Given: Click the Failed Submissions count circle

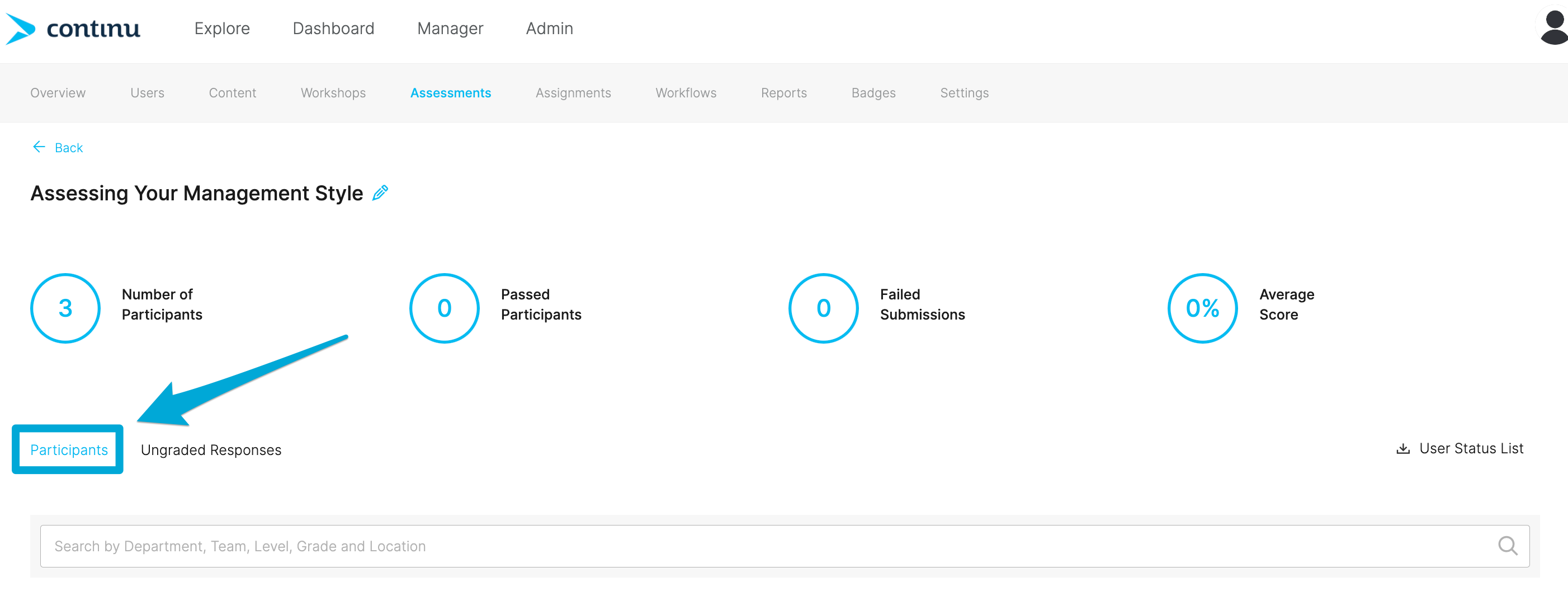Looking at the screenshot, I should pyautogui.click(x=824, y=308).
